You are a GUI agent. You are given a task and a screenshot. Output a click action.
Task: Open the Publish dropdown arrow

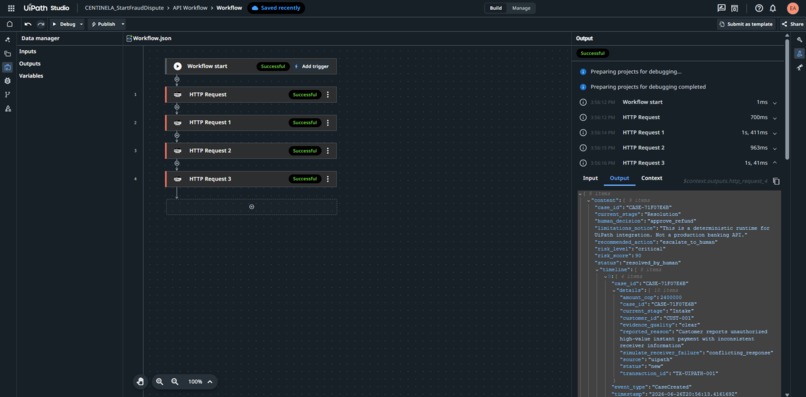coord(122,24)
